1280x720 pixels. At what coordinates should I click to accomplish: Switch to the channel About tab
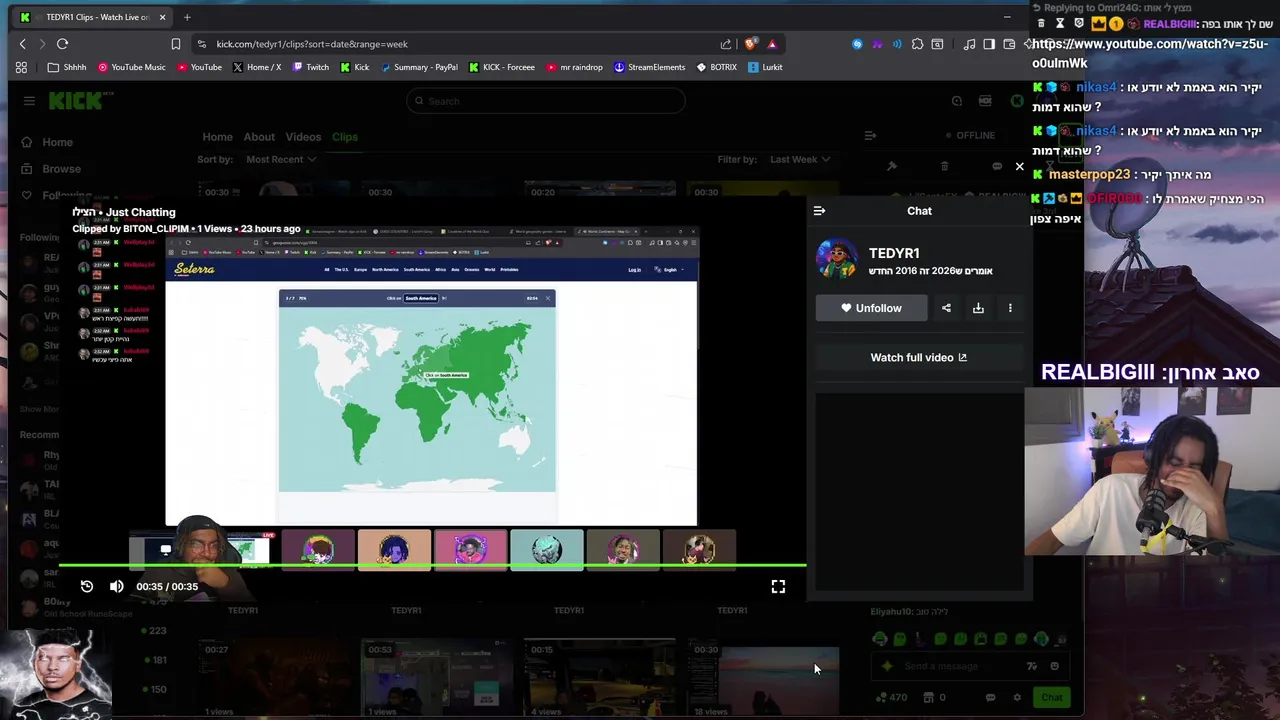click(x=259, y=137)
